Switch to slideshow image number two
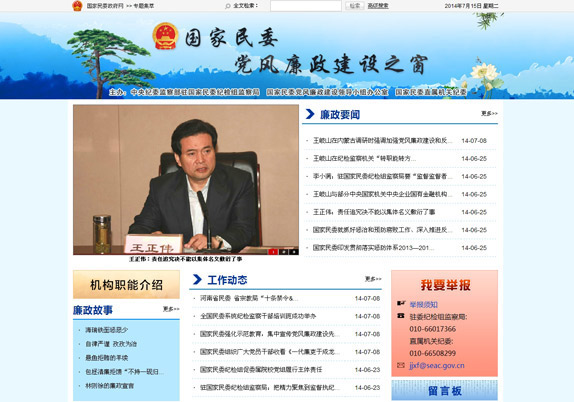 (x=283, y=252)
